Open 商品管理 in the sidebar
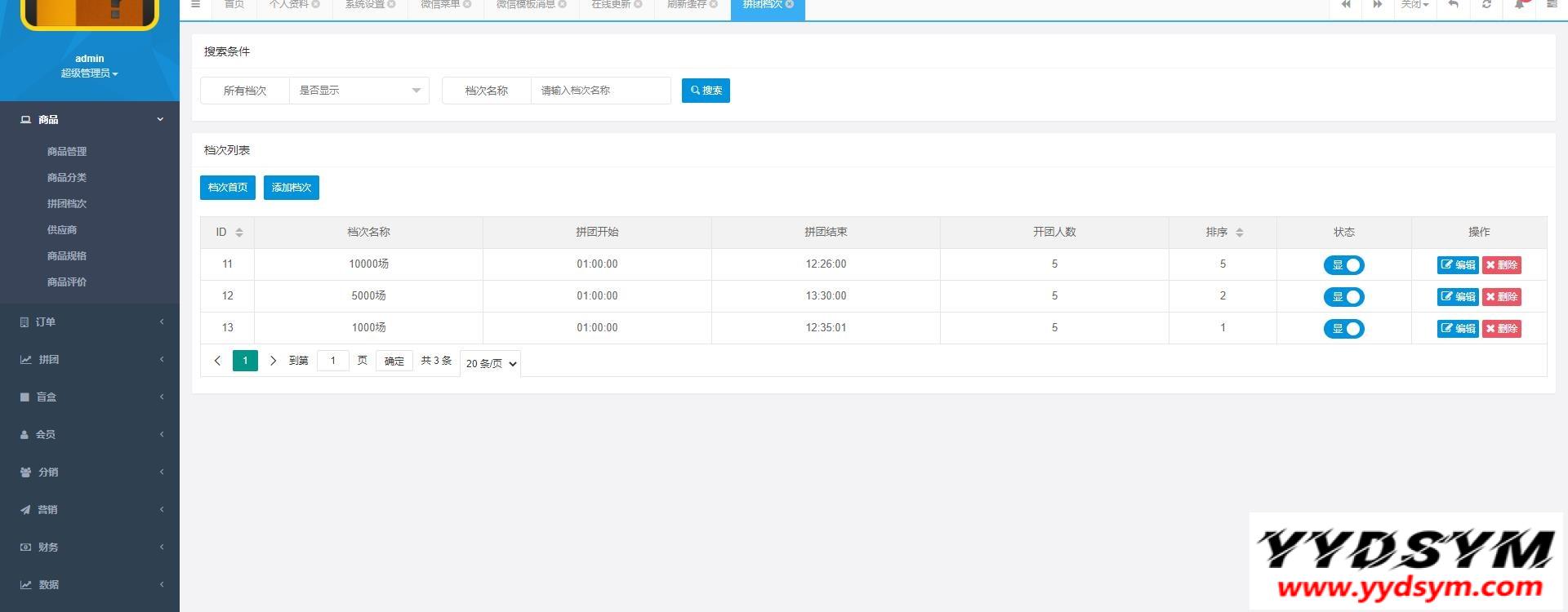This screenshot has width=1568, height=612. (x=67, y=152)
